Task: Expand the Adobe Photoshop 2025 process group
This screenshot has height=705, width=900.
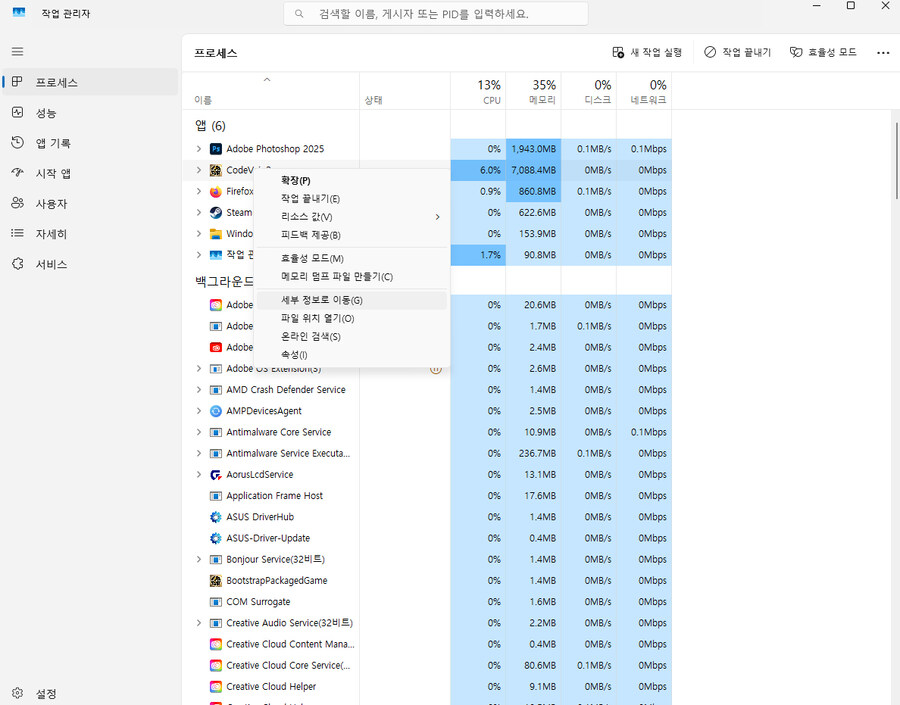Action: tap(197, 148)
